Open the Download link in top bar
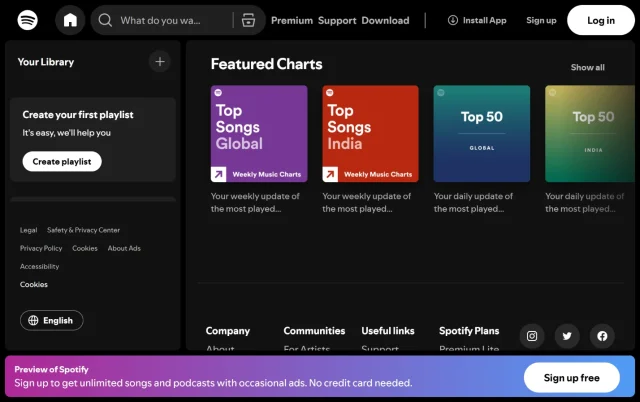The width and height of the screenshot is (640, 402). click(385, 20)
